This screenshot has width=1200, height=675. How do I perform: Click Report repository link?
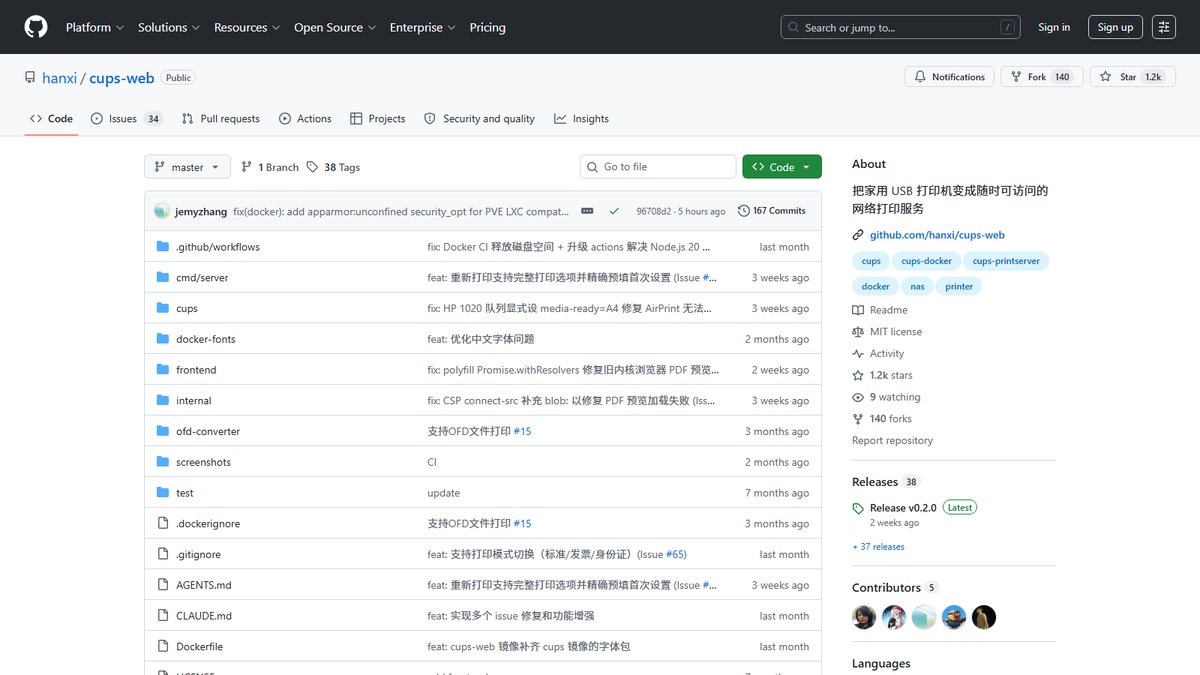coord(892,441)
